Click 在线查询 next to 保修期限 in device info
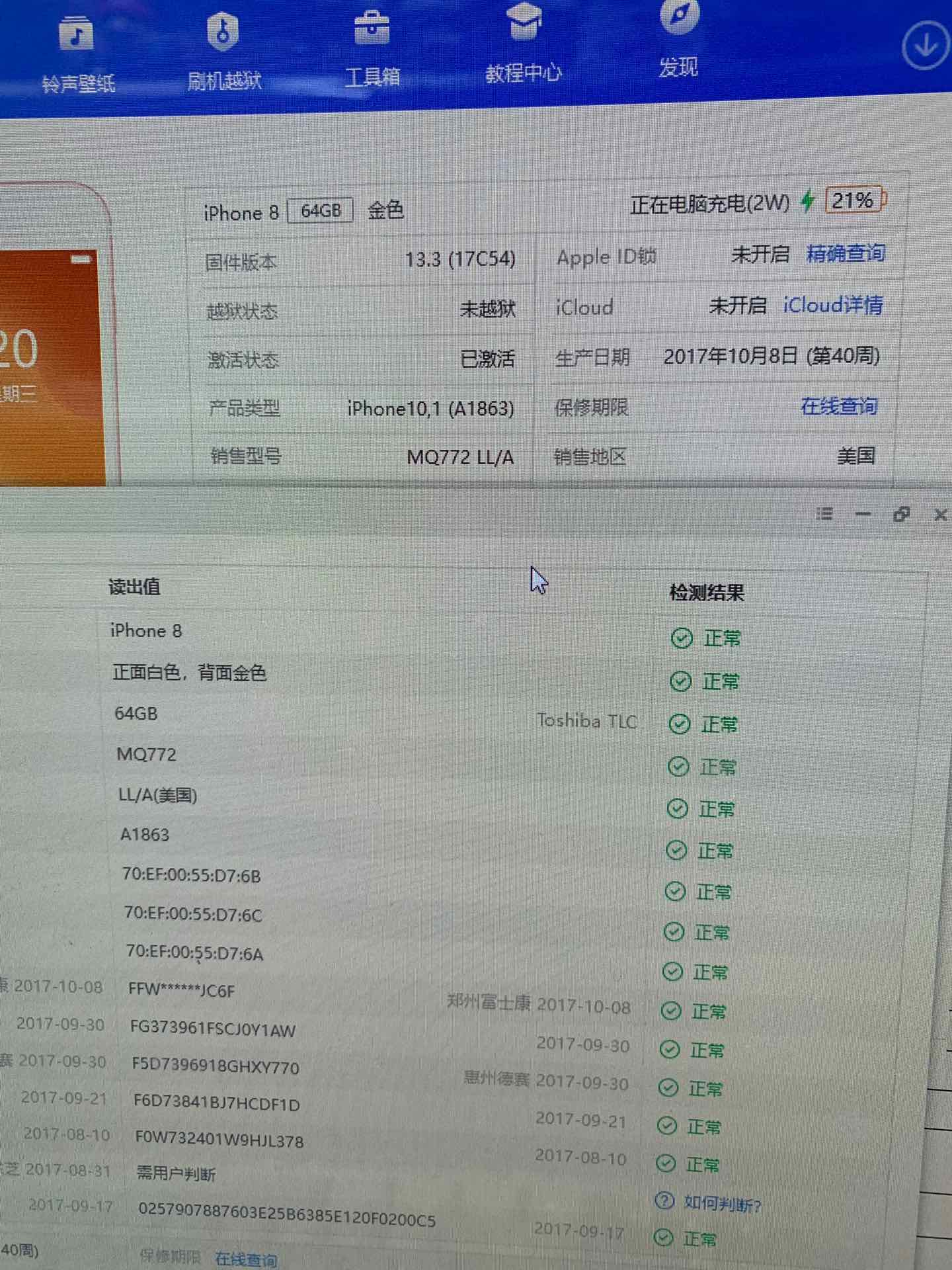Viewport: 952px width, 1270px height. 839,405
